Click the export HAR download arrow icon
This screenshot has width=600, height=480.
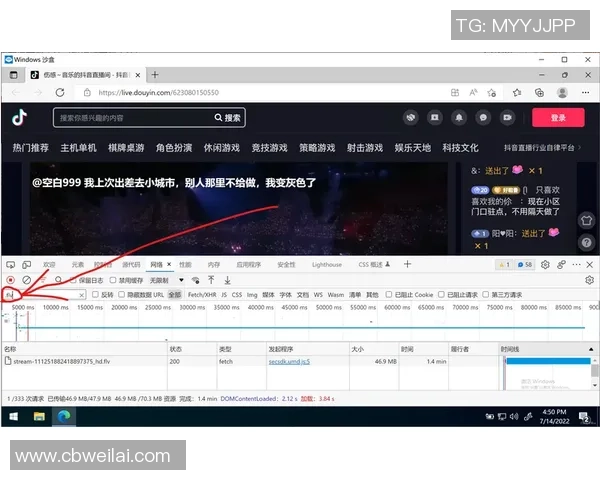pos(227,280)
